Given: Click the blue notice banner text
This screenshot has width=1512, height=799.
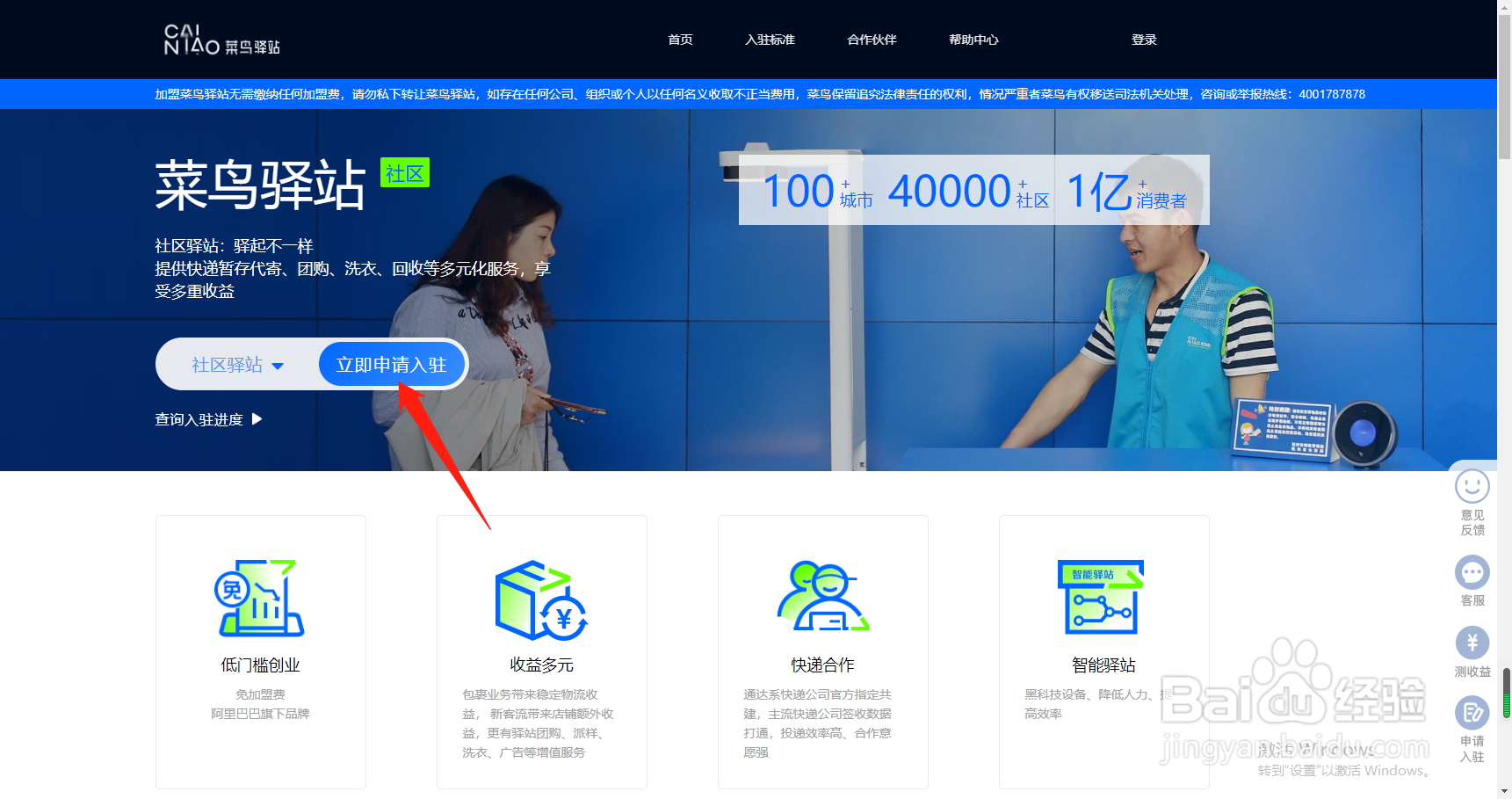Looking at the screenshot, I should [760, 94].
